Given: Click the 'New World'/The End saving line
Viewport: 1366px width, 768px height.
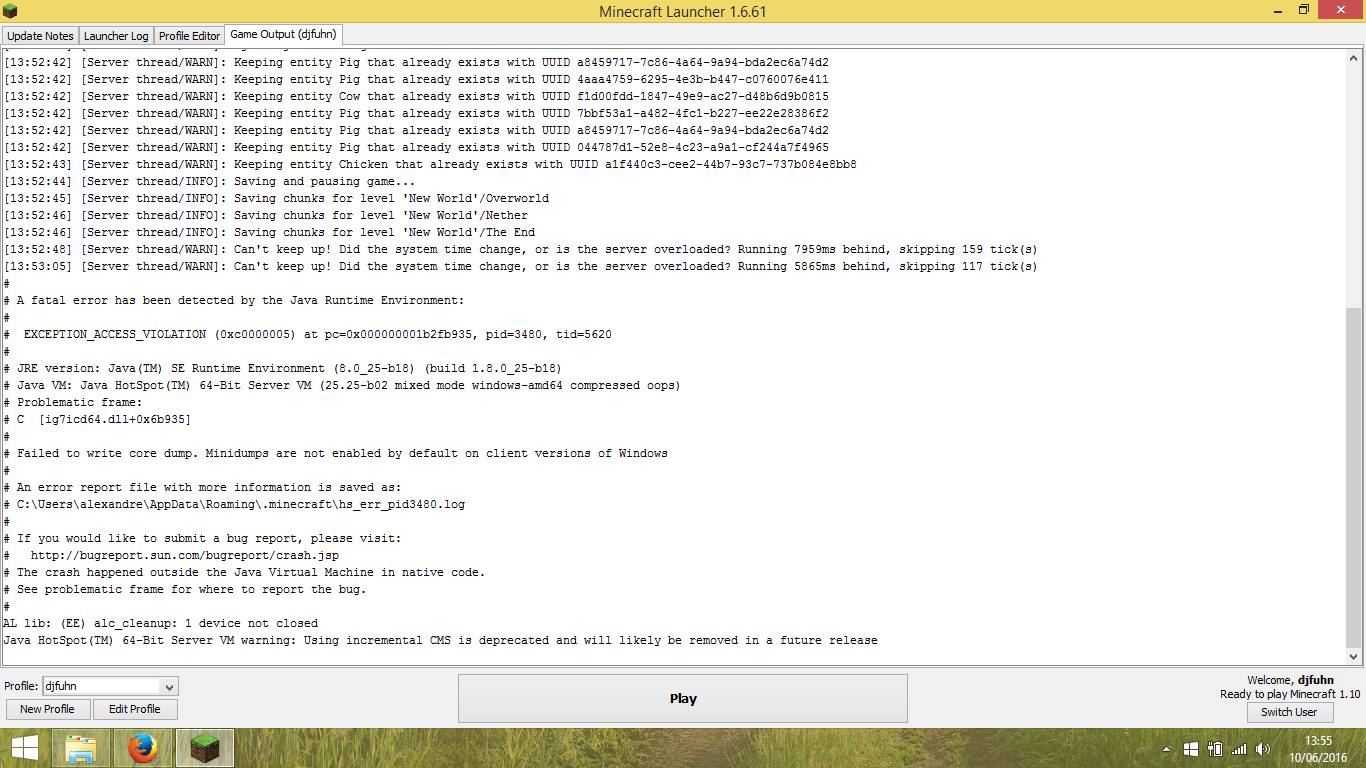Looking at the screenshot, I should [x=269, y=232].
